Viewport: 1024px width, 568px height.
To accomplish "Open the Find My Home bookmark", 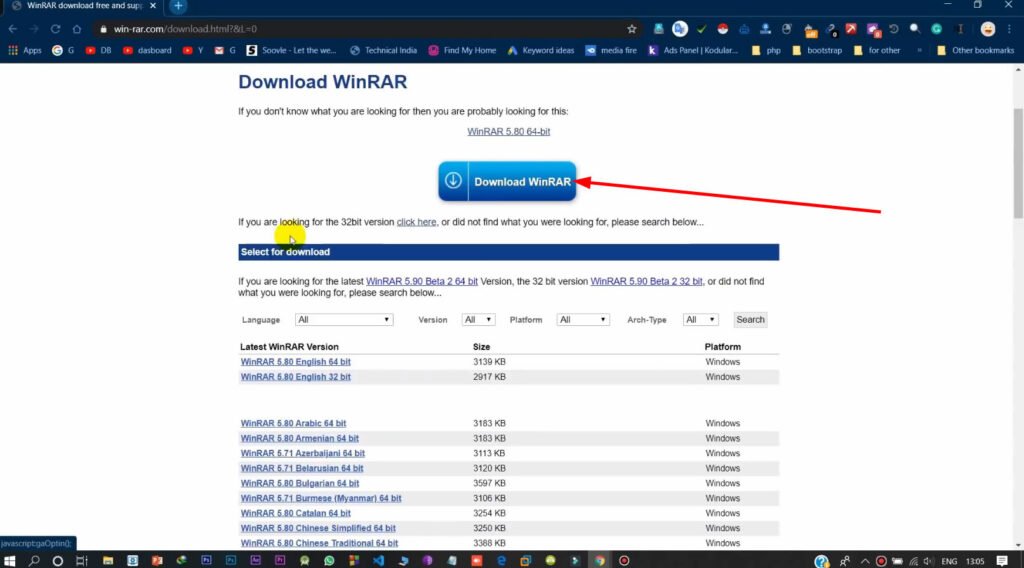I will [462, 50].
